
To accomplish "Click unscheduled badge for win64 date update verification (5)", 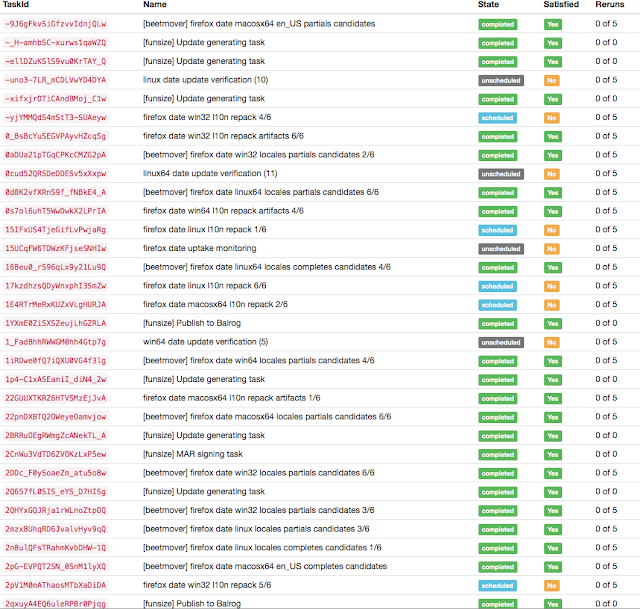I will (501, 342).
